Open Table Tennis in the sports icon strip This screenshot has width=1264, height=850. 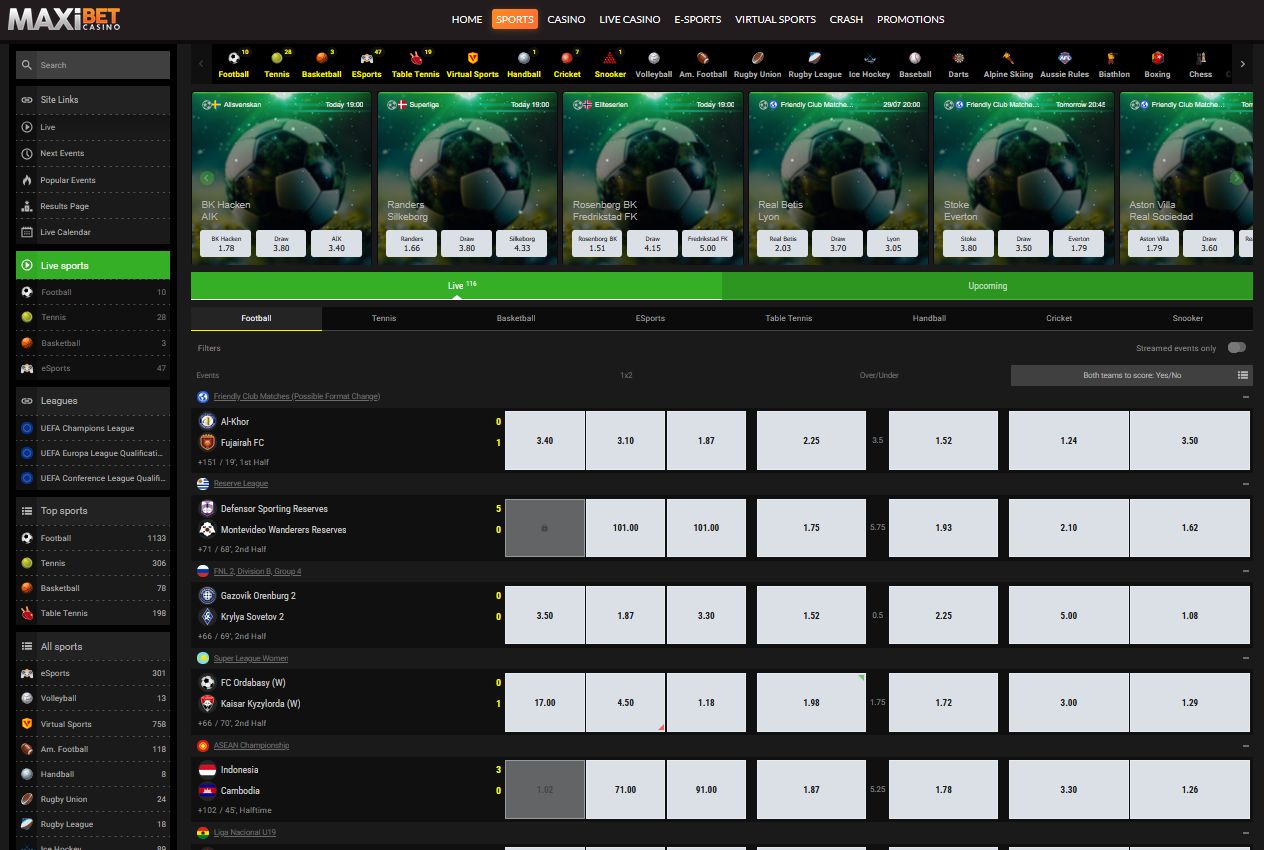(415, 65)
